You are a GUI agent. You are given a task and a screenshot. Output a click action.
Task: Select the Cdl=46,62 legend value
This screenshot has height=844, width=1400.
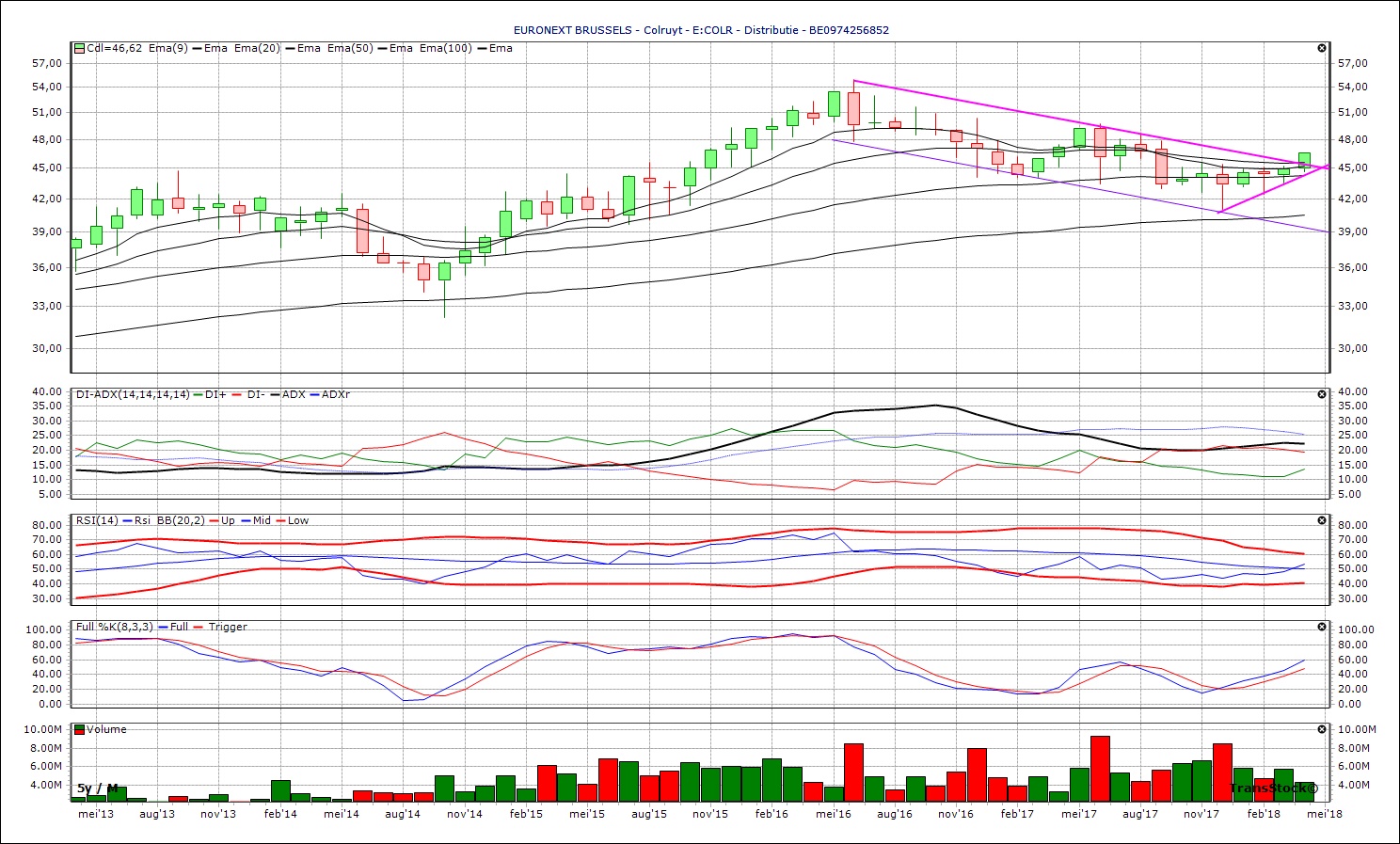point(115,48)
